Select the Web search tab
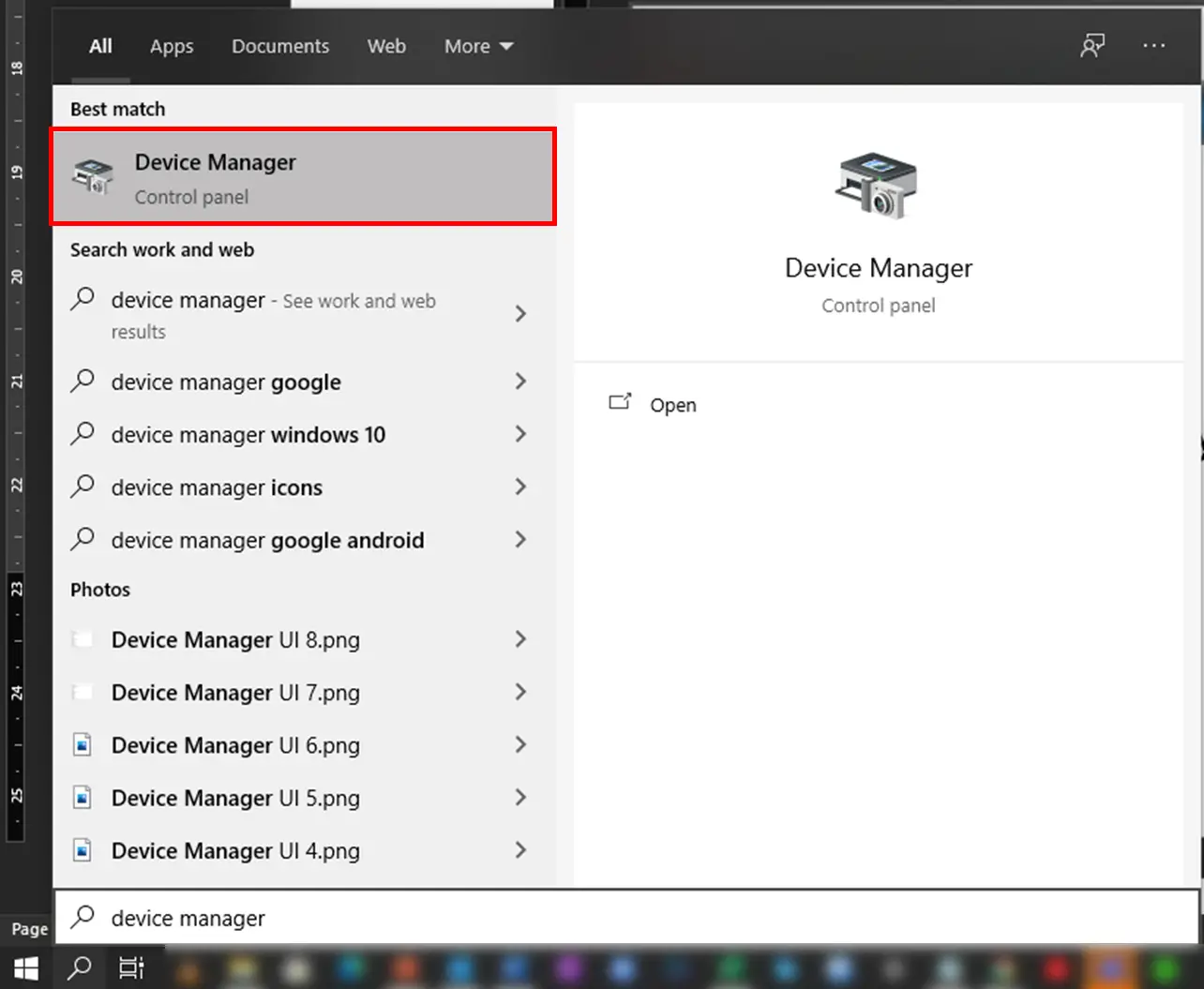Viewport: 1204px width, 989px height. (x=386, y=46)
